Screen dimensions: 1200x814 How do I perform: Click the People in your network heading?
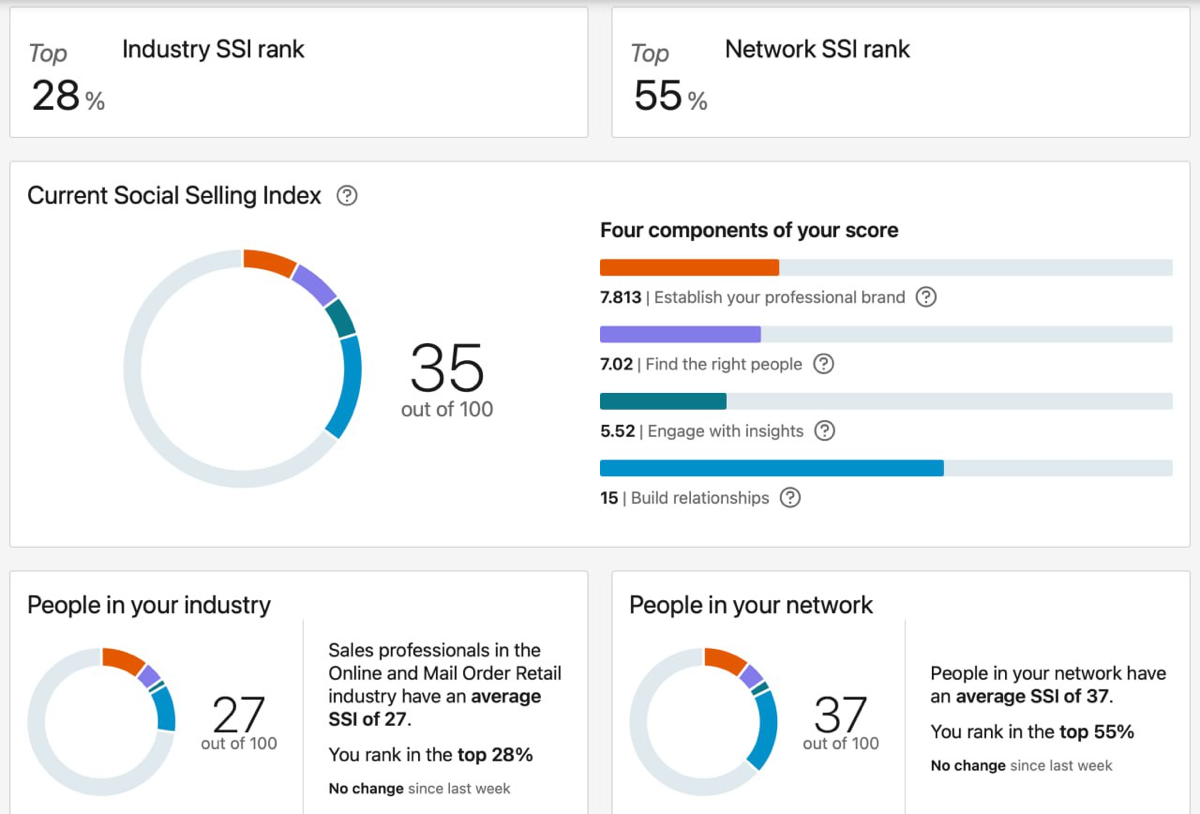(x=751, y=605)
